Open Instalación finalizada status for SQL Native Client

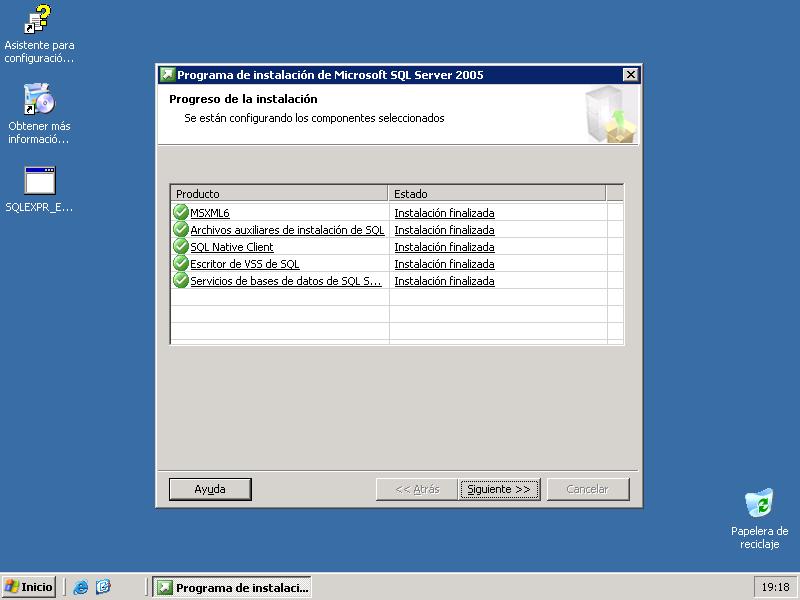click(x=444, y=247)
